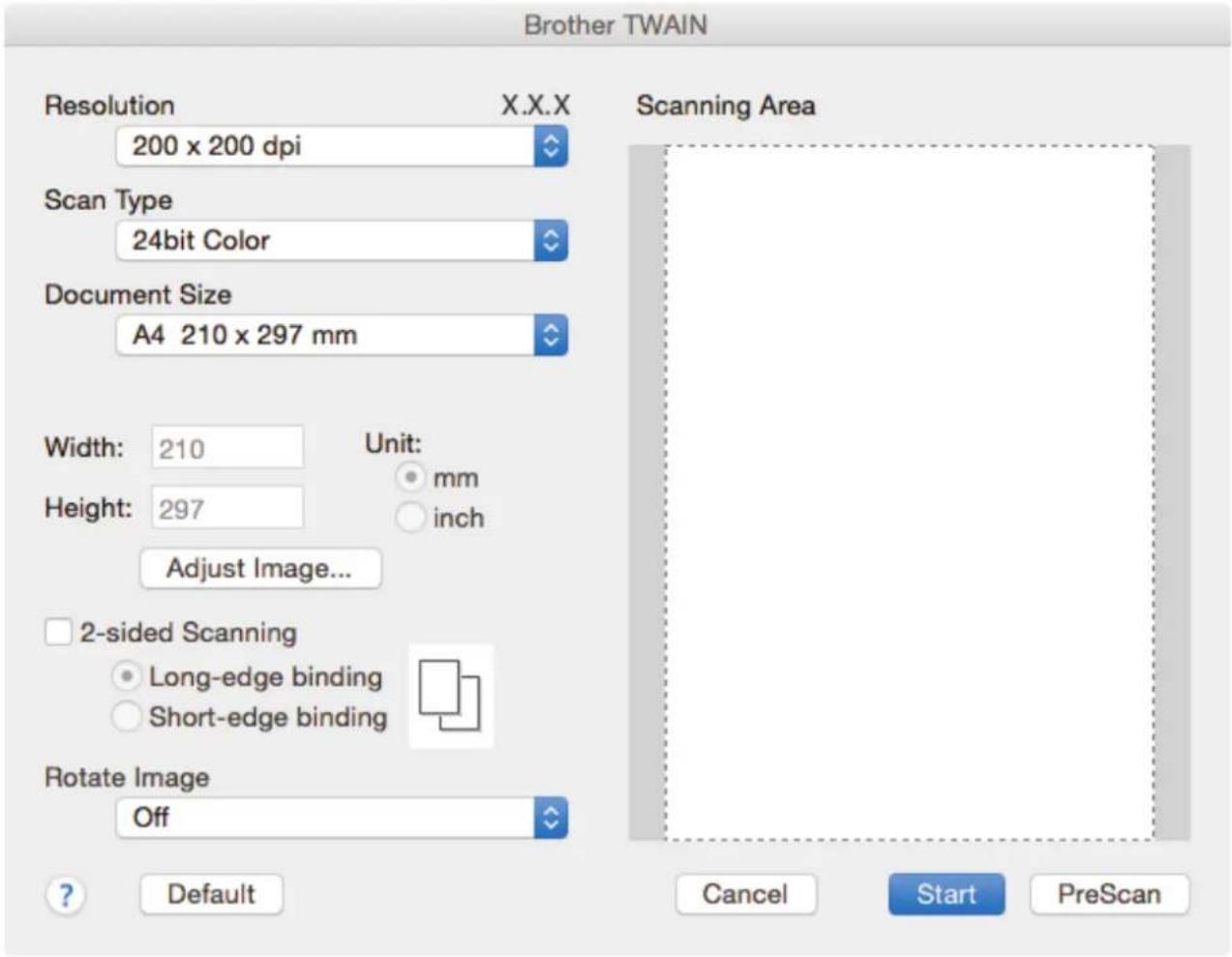Click the Height input field
The width and height of the screenshot is (1232, 957).
coord(227,508)
